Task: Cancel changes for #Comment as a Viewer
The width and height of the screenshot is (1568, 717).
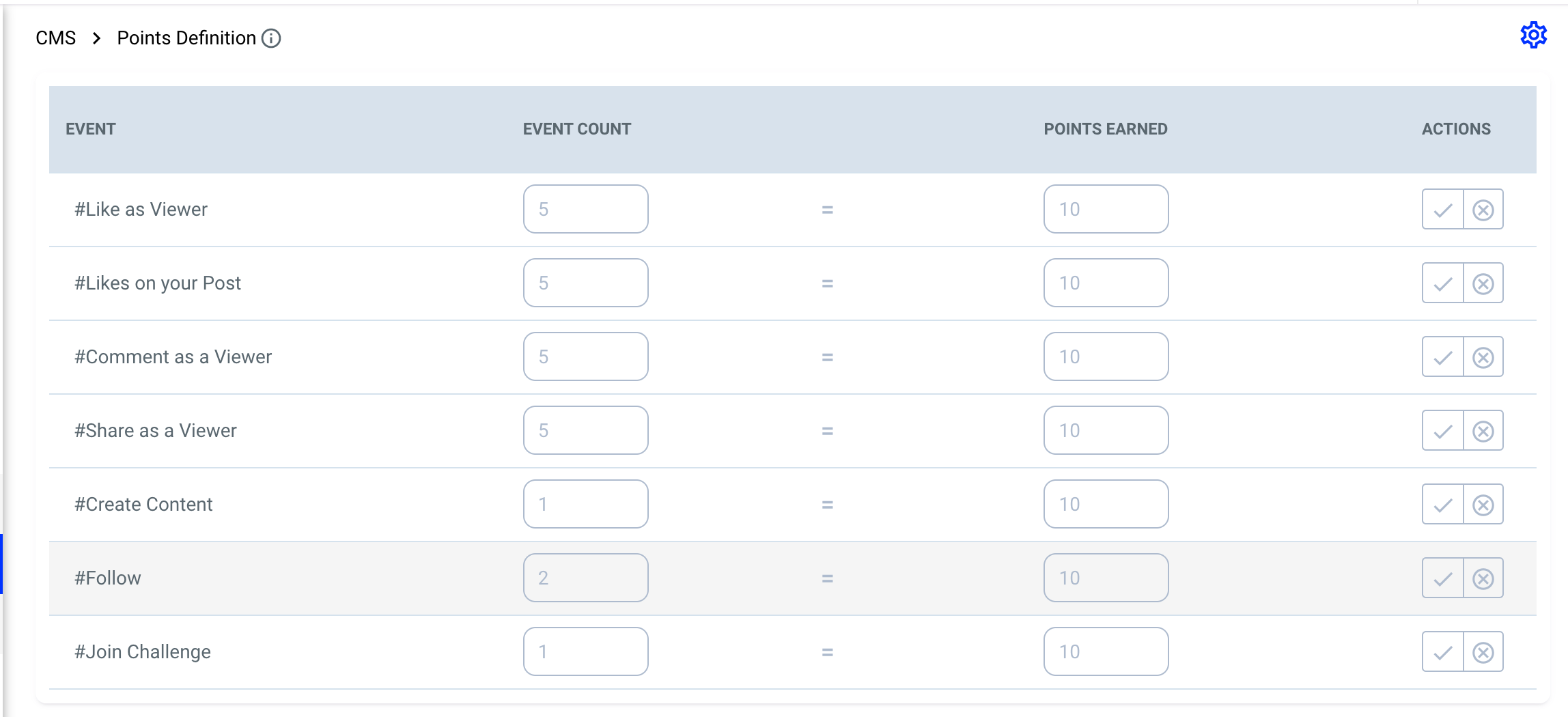Action: coord(1483,357)
